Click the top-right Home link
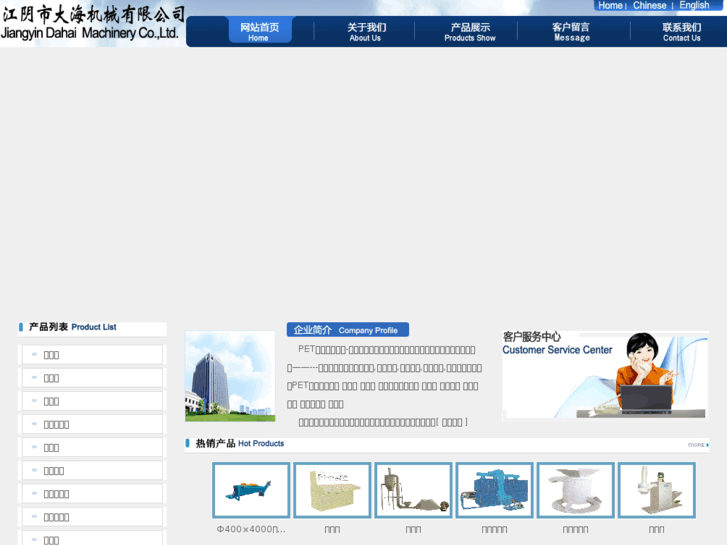 (610, 5)
